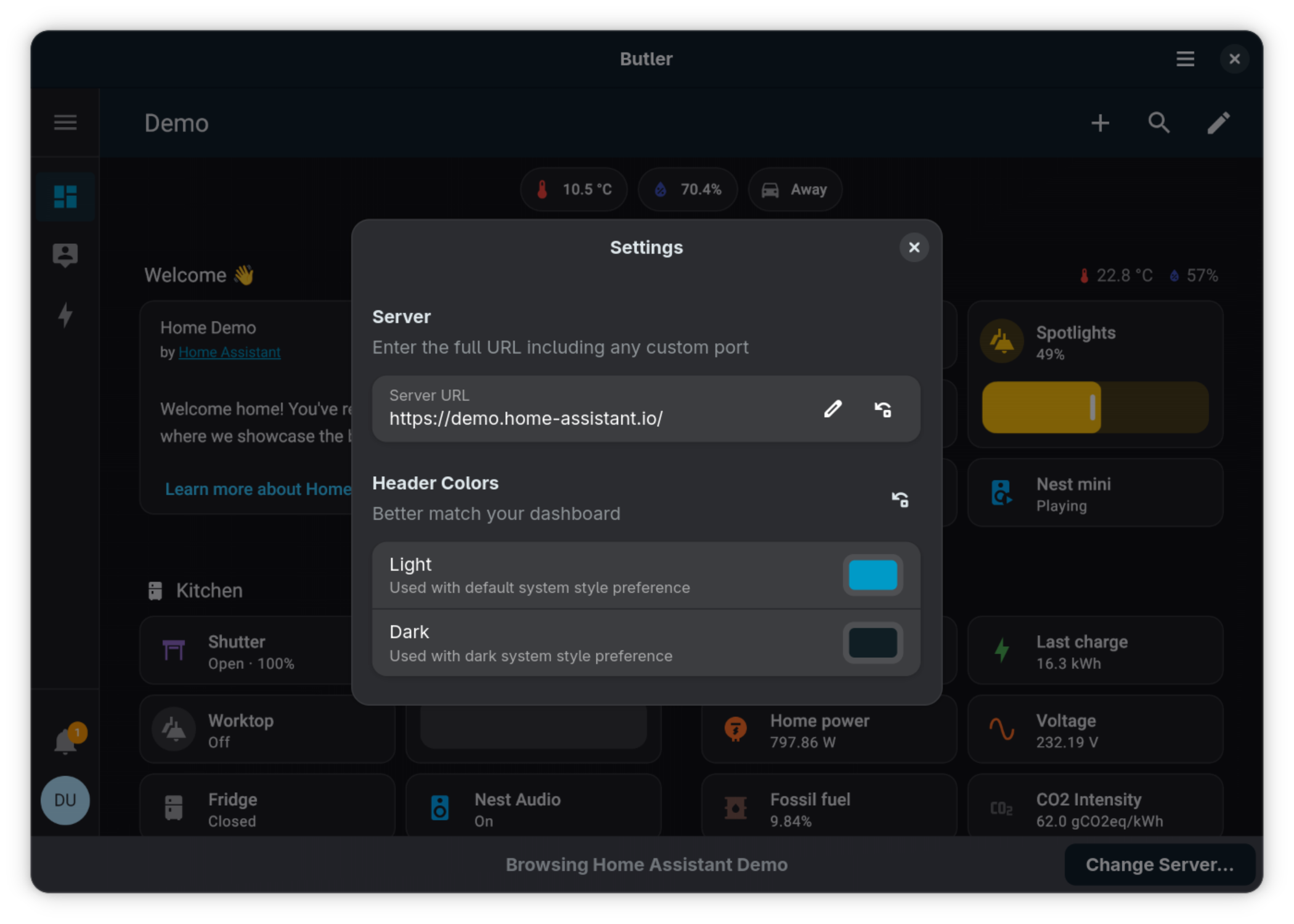Adjust the Spotlights brightness slider

coord(1093,407)
